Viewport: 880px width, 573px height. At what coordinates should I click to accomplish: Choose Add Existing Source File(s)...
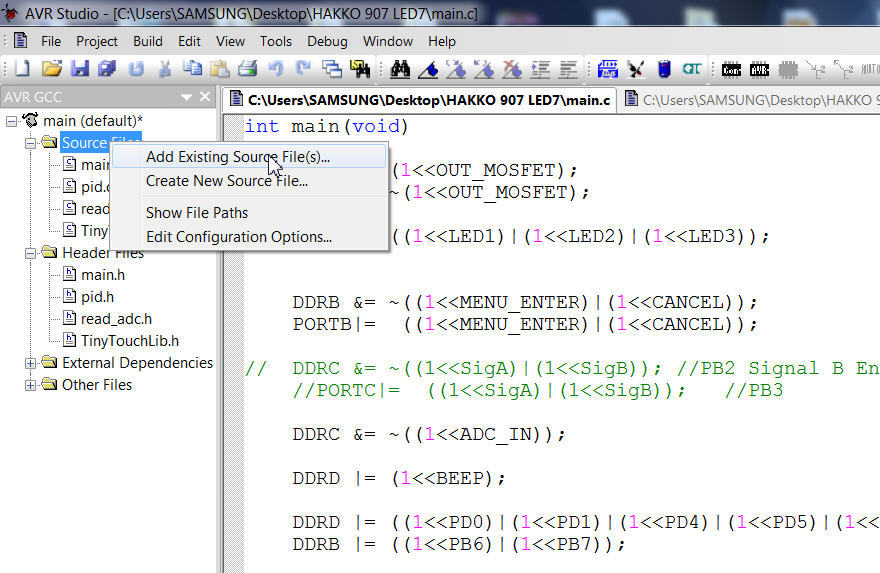coord(249,157)
